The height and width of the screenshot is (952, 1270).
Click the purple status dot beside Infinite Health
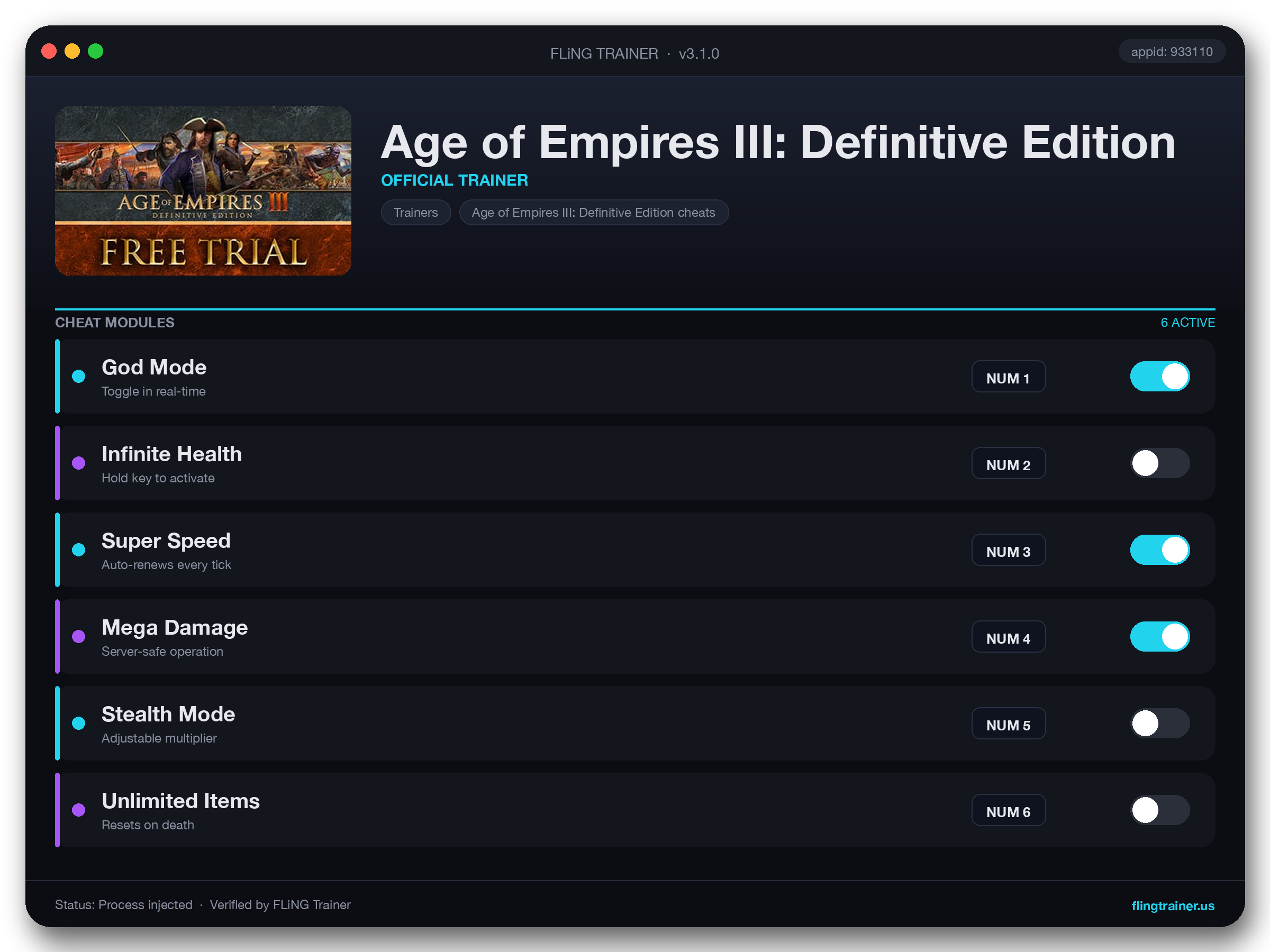point(79,463)
